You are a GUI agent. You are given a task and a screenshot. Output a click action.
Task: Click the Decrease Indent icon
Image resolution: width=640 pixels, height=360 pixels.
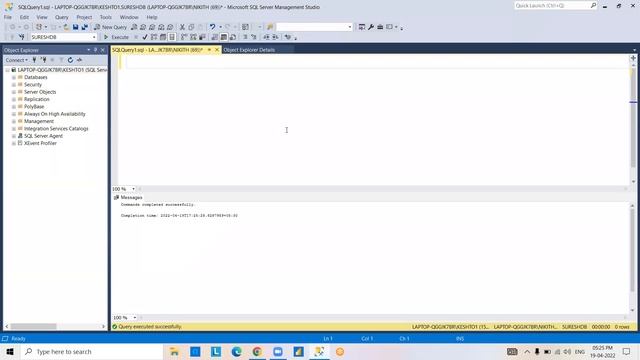(x=266, y=37)
